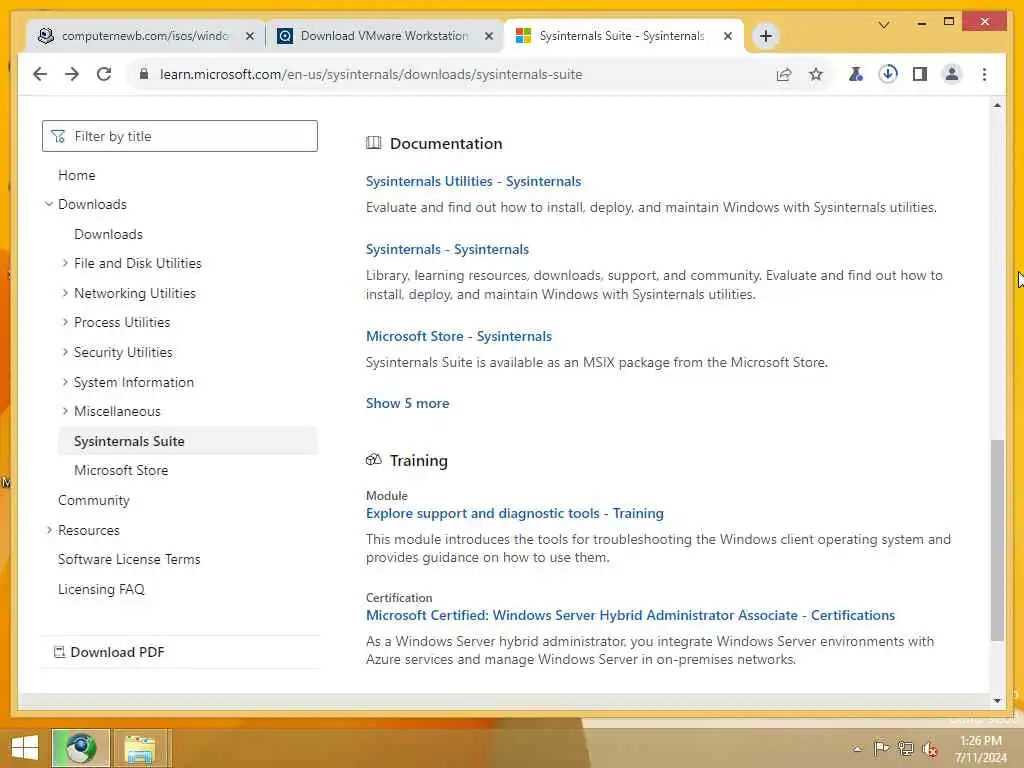Open Sysinternals Utilities - Sysinternals link
The image size is (1024, 768).
point(473,182)
